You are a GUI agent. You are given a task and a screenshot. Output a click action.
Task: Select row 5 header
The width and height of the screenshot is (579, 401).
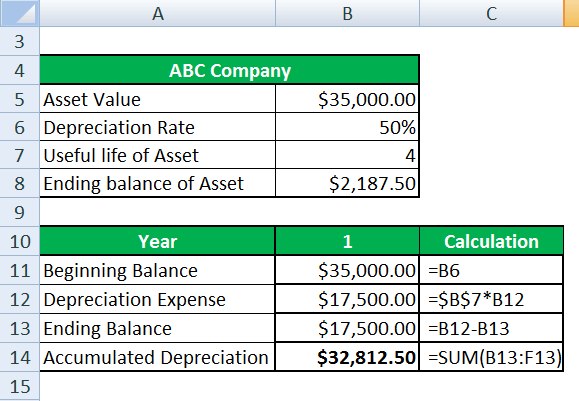click(x=19, y=99)
